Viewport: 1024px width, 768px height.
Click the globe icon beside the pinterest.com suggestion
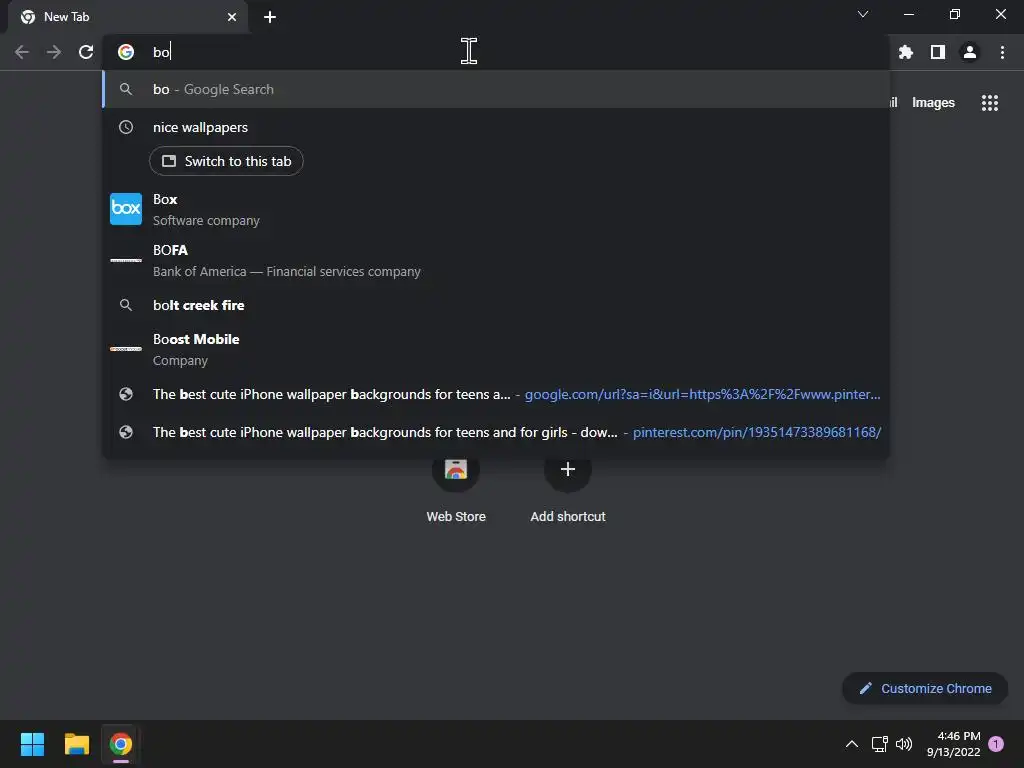(x=126, y=432)
